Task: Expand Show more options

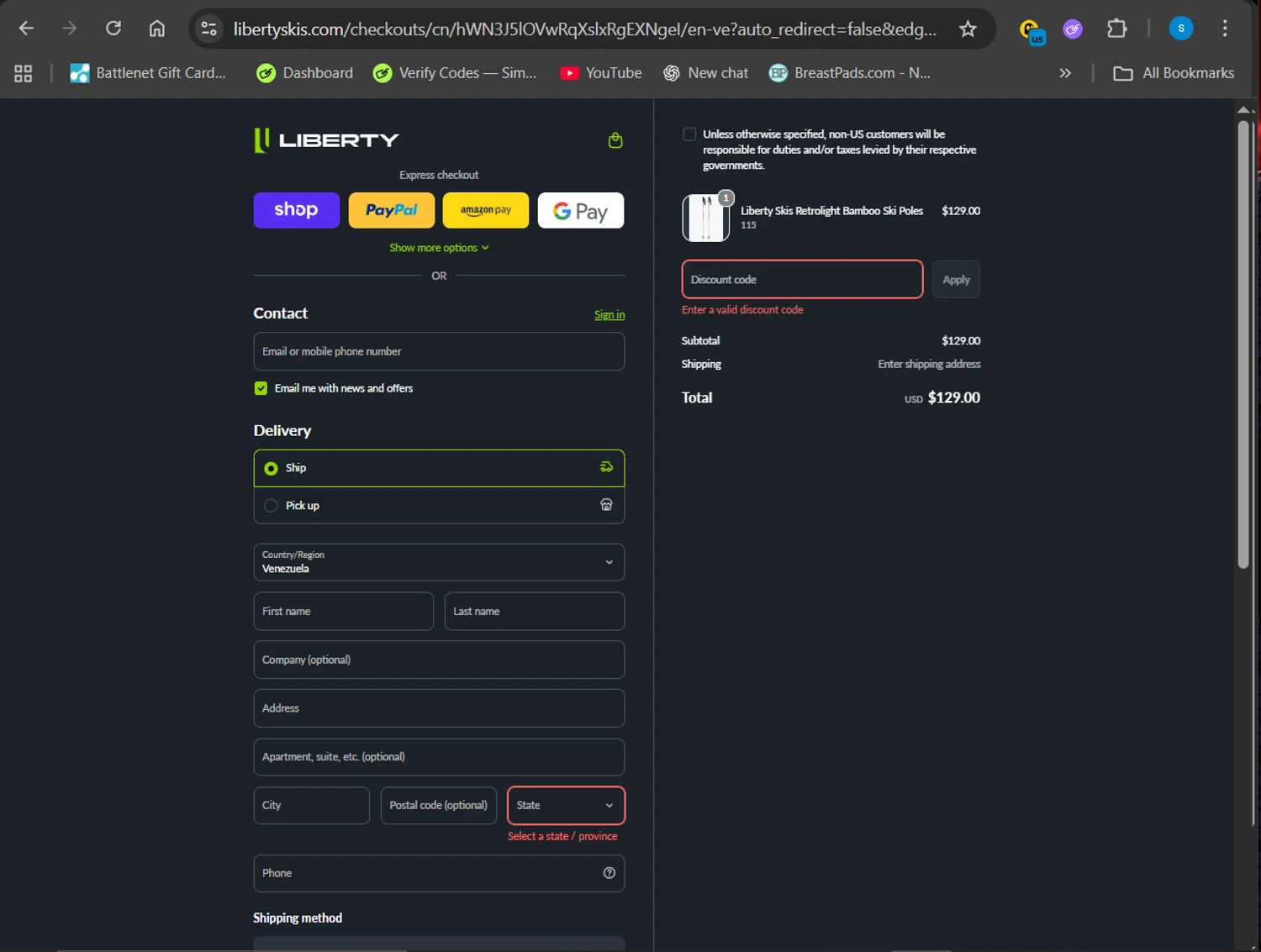Action: (x=439, y=248)
